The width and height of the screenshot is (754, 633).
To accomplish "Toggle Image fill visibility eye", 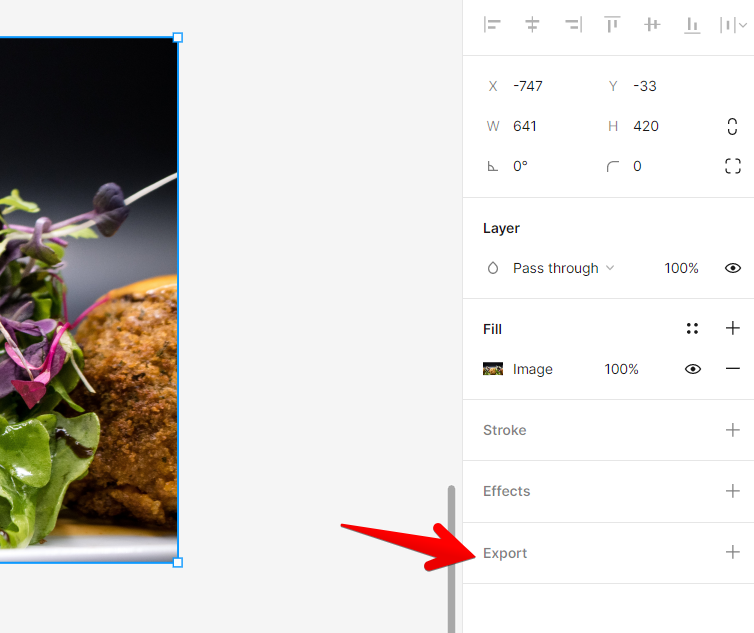I will click(x=692, y=369).
